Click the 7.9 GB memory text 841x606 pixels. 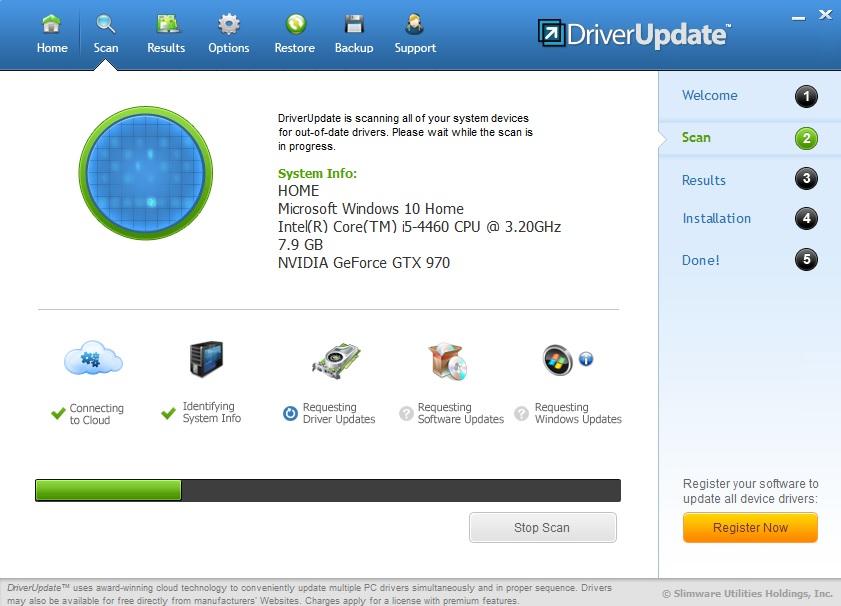point(300,245)
